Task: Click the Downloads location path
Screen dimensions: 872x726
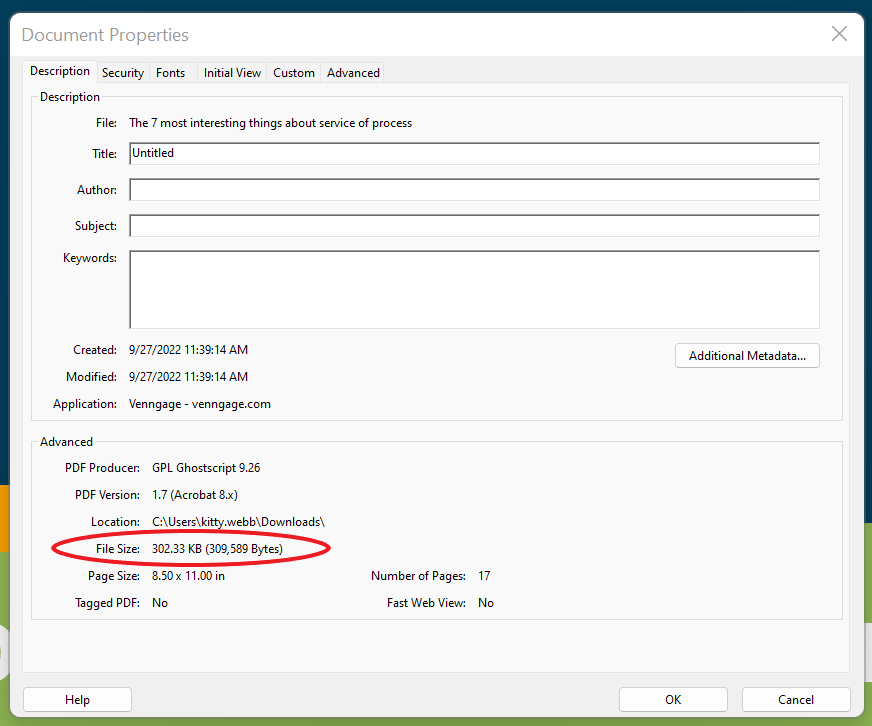Action: pos(238,522)
